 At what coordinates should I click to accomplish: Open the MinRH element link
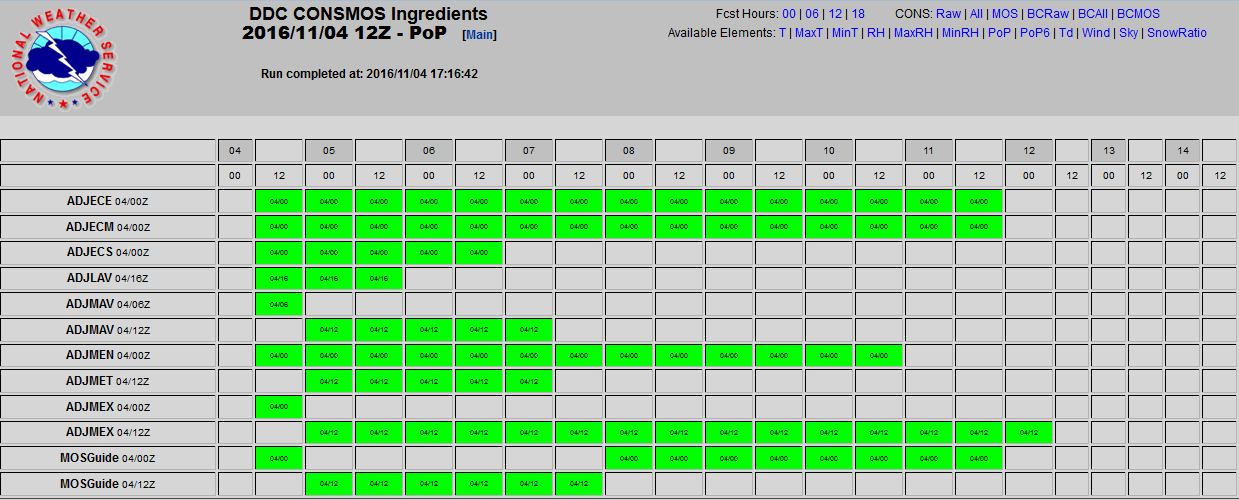pyautogui.click(x=961, y=33)
